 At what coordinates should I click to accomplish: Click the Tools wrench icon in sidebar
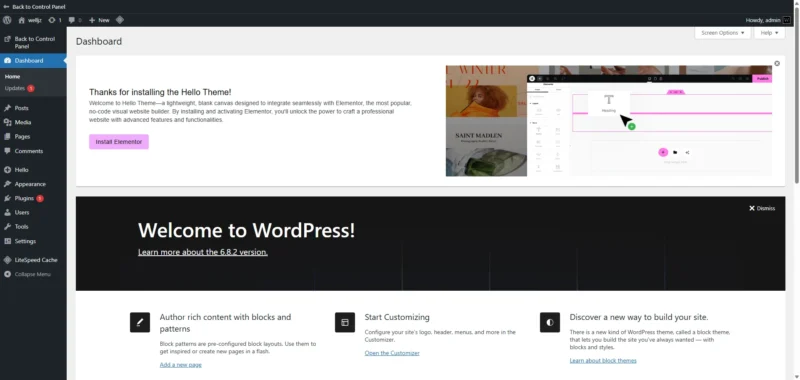coord(7,226)
